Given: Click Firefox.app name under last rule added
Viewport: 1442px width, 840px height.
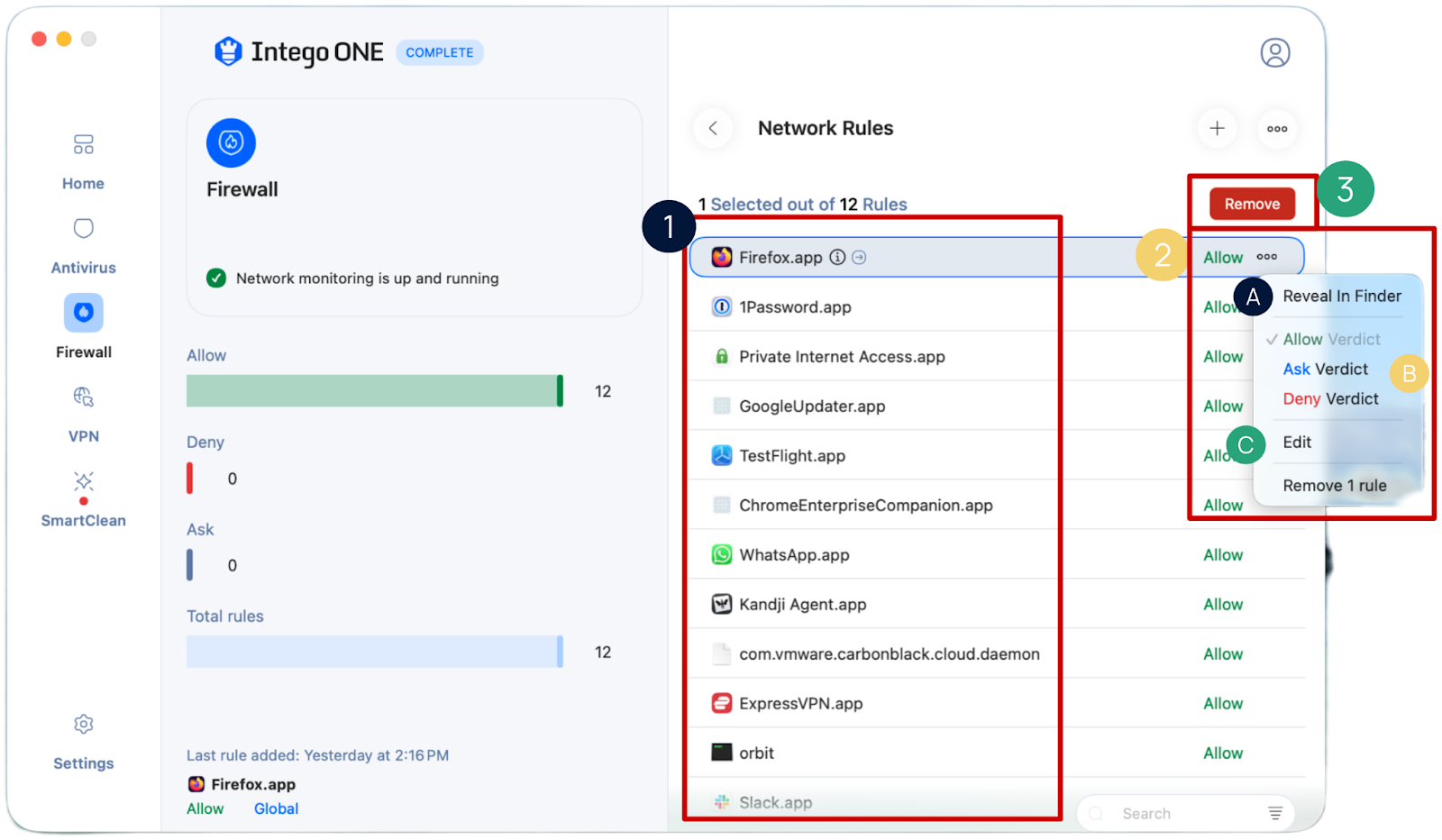Looking at the screenshot, I should 253,784.
